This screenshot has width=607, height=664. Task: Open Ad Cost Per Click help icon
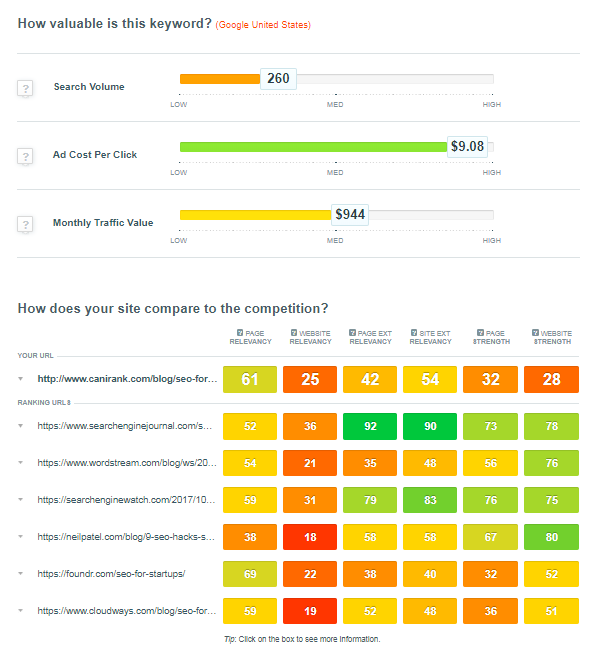click(25, 156)
